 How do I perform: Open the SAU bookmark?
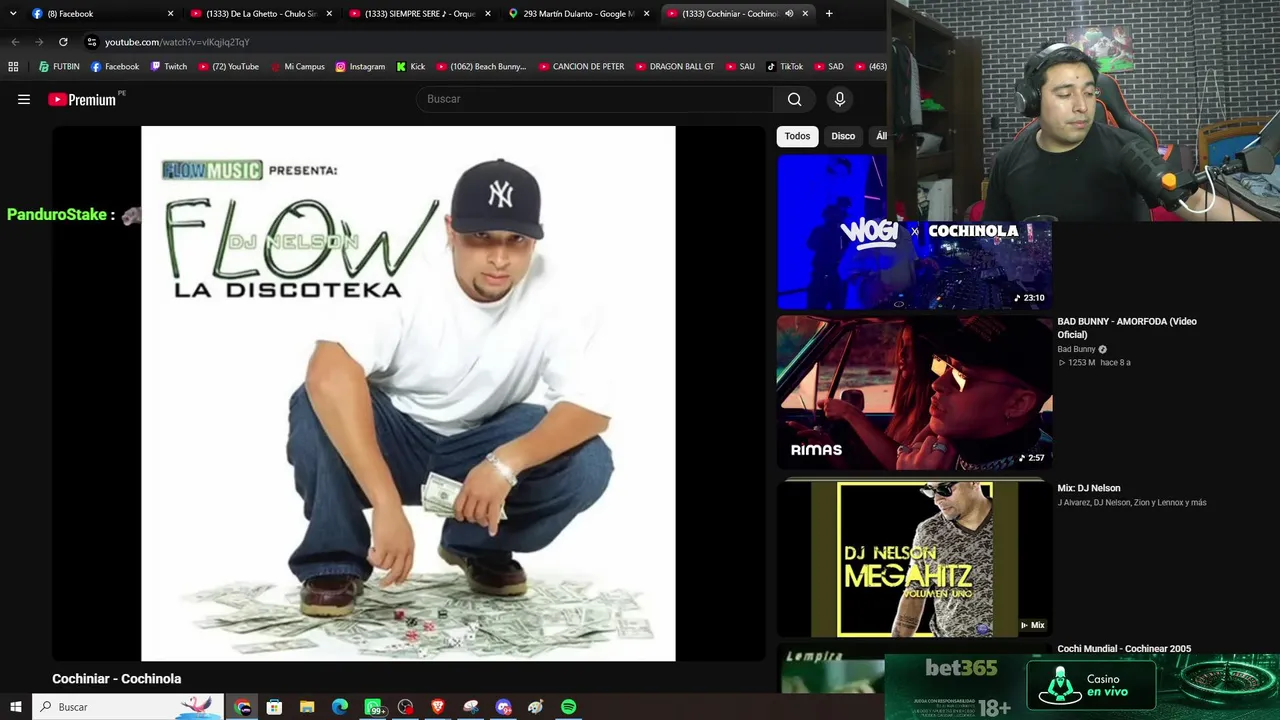tap(739, 67)
